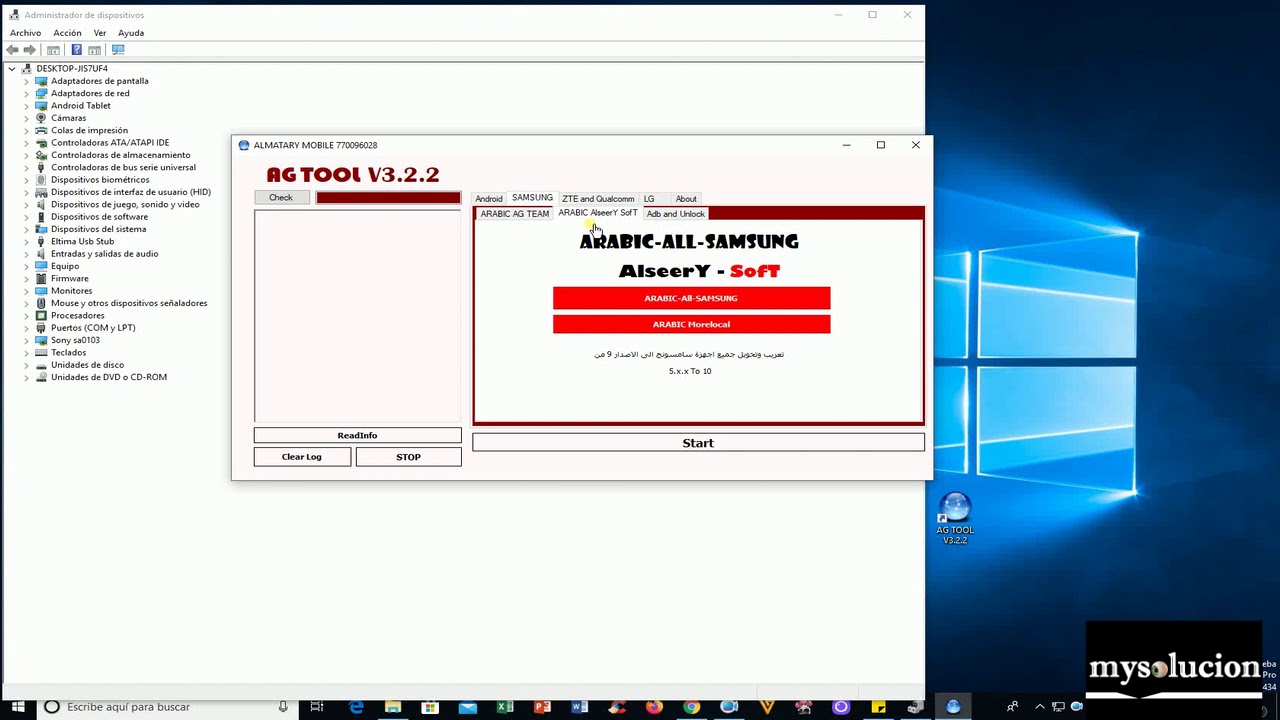The image size is (1280, 720).
Task: Open Word from the taskbar
Action: (x=579, y=707)
